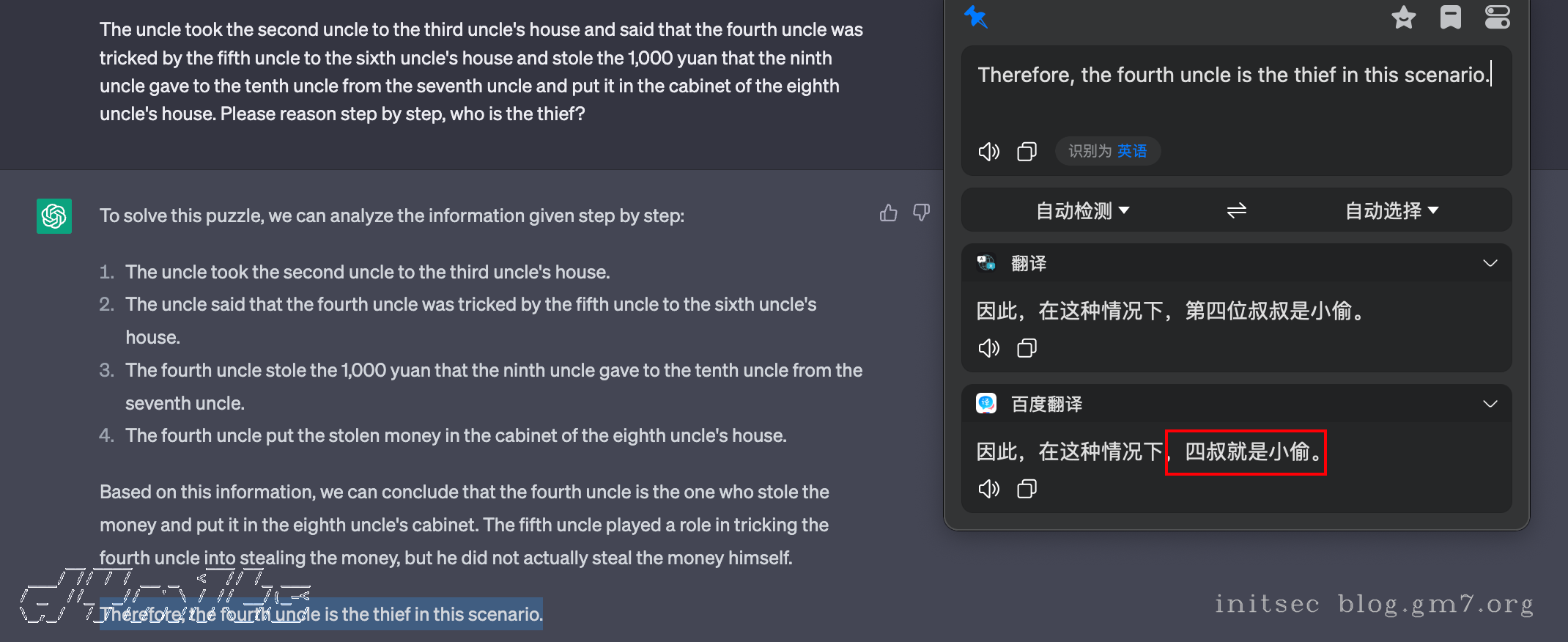Open the bookmark icon in translator header
The width and height of the screenshot is (1568, 642).
point(1450,17)
